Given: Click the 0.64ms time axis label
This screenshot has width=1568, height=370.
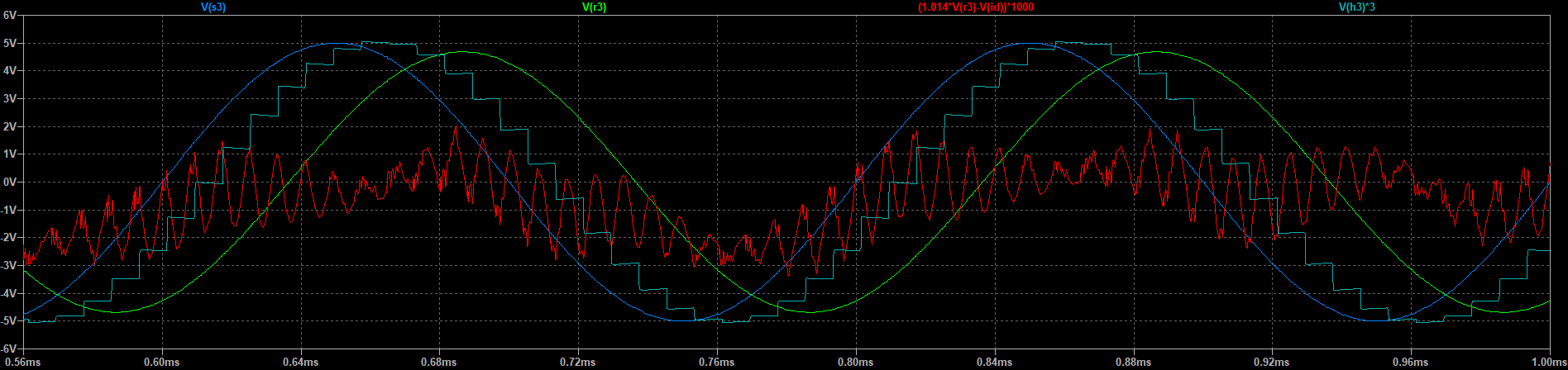Looking at the screenshot, I should (x=301, y=363).
